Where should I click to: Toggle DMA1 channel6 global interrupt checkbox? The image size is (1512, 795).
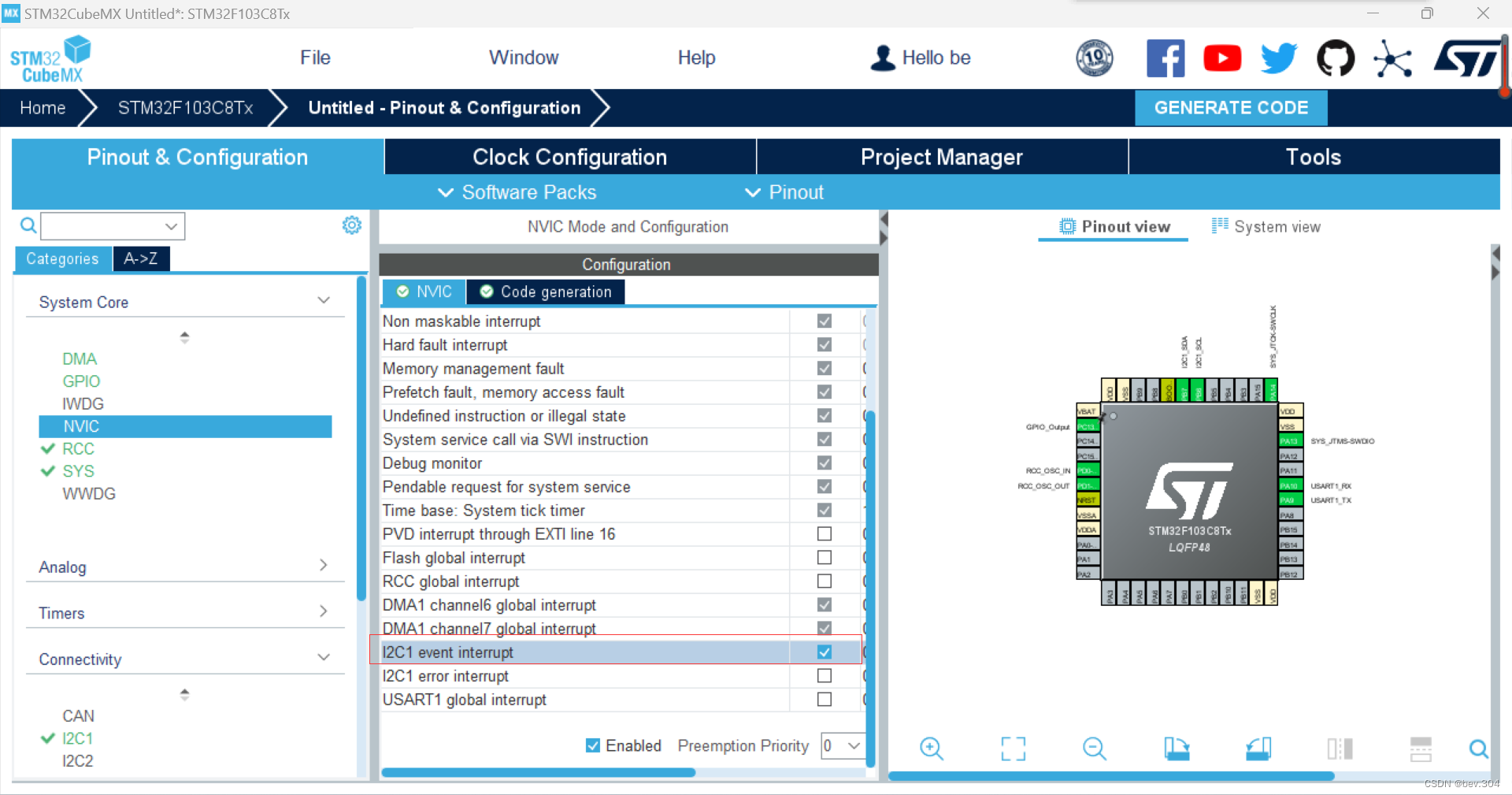[x=825, y=604]
